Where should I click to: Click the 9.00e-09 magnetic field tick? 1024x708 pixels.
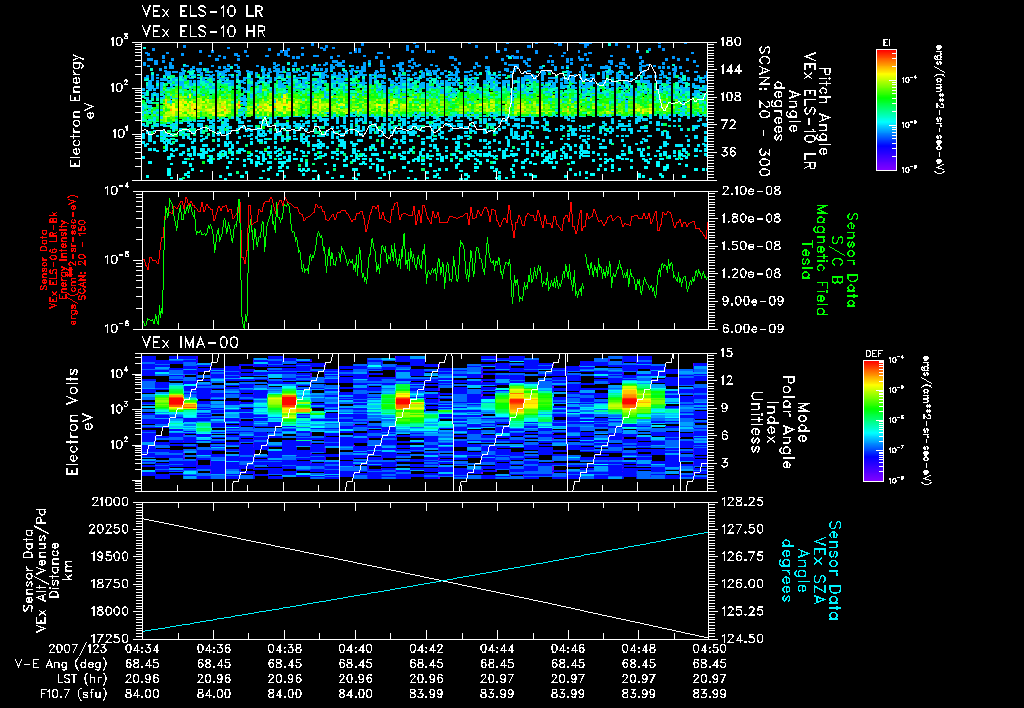(x=750, y=300)
